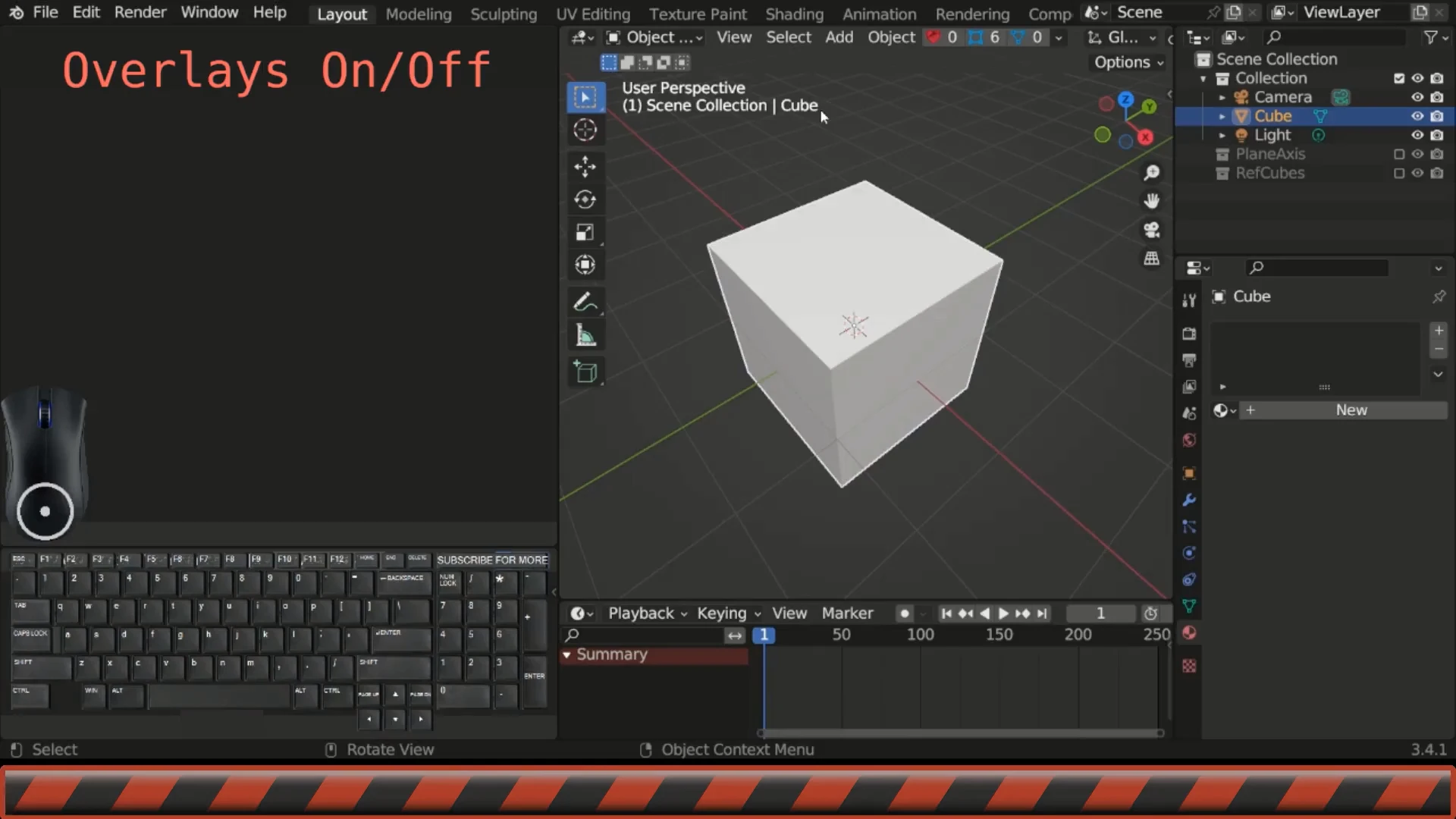Toggle camera view icon
The image size is (1456, 819).
click(1151, 230)
